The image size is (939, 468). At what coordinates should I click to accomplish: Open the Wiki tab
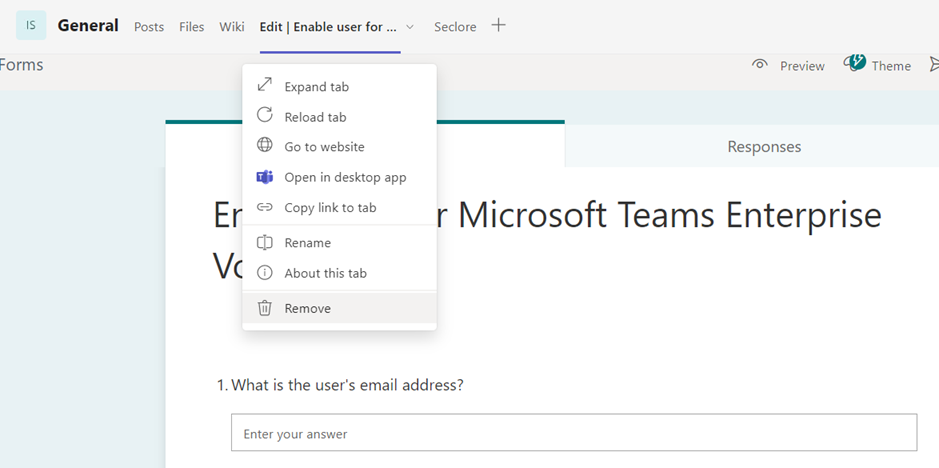click(232, 27)
